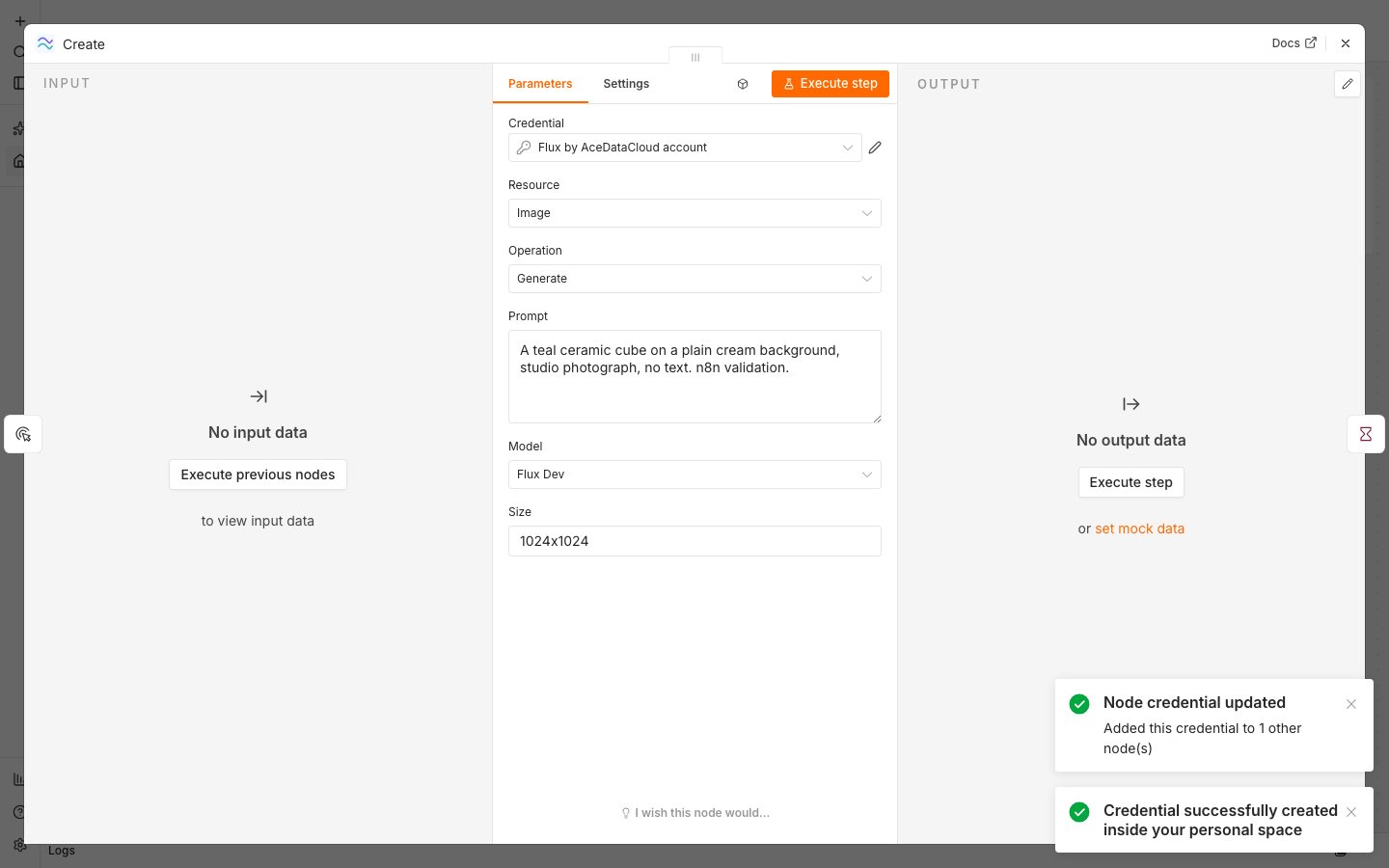
Task: Open the set mock data link
Action: pos(1139,529)
